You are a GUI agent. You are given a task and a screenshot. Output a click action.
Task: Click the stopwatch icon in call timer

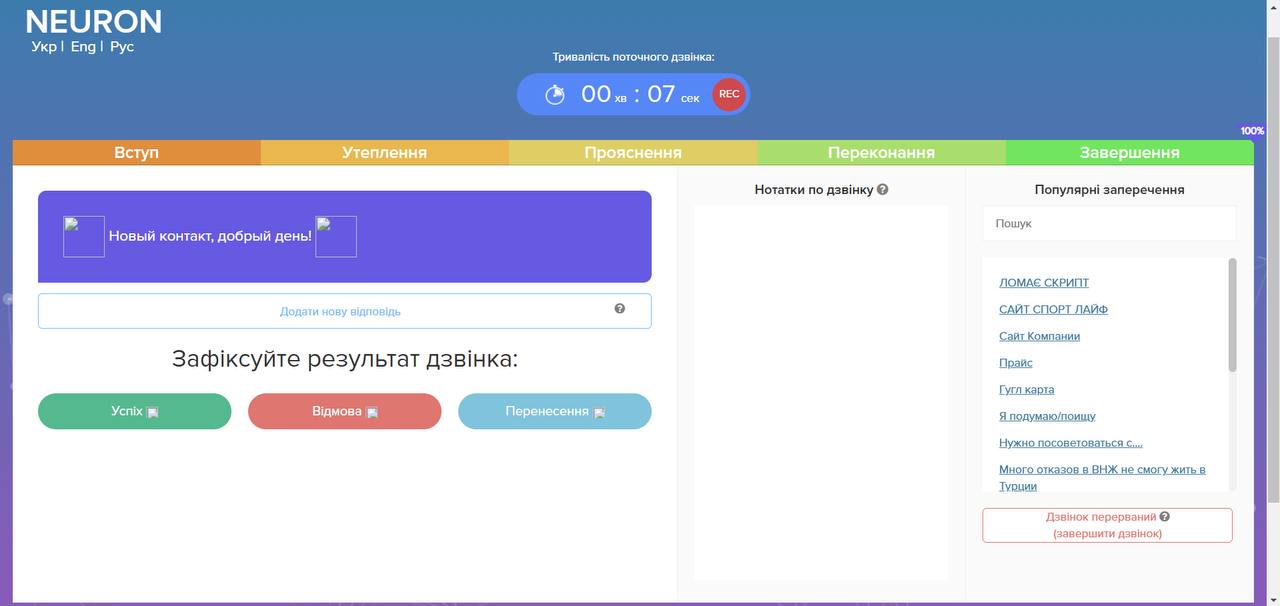[555, 94]
